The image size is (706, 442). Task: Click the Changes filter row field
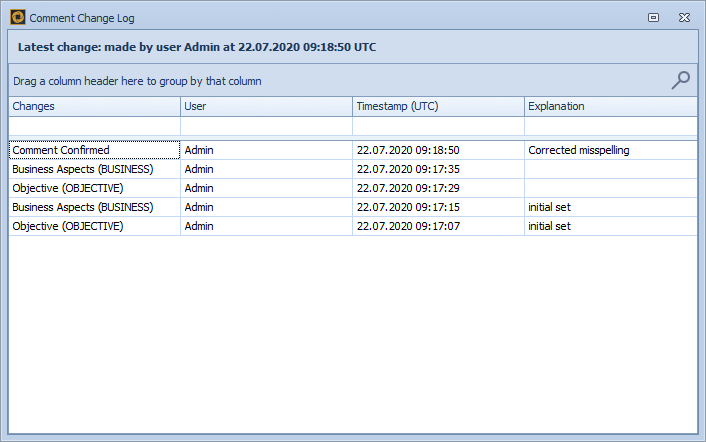(95, 127)
